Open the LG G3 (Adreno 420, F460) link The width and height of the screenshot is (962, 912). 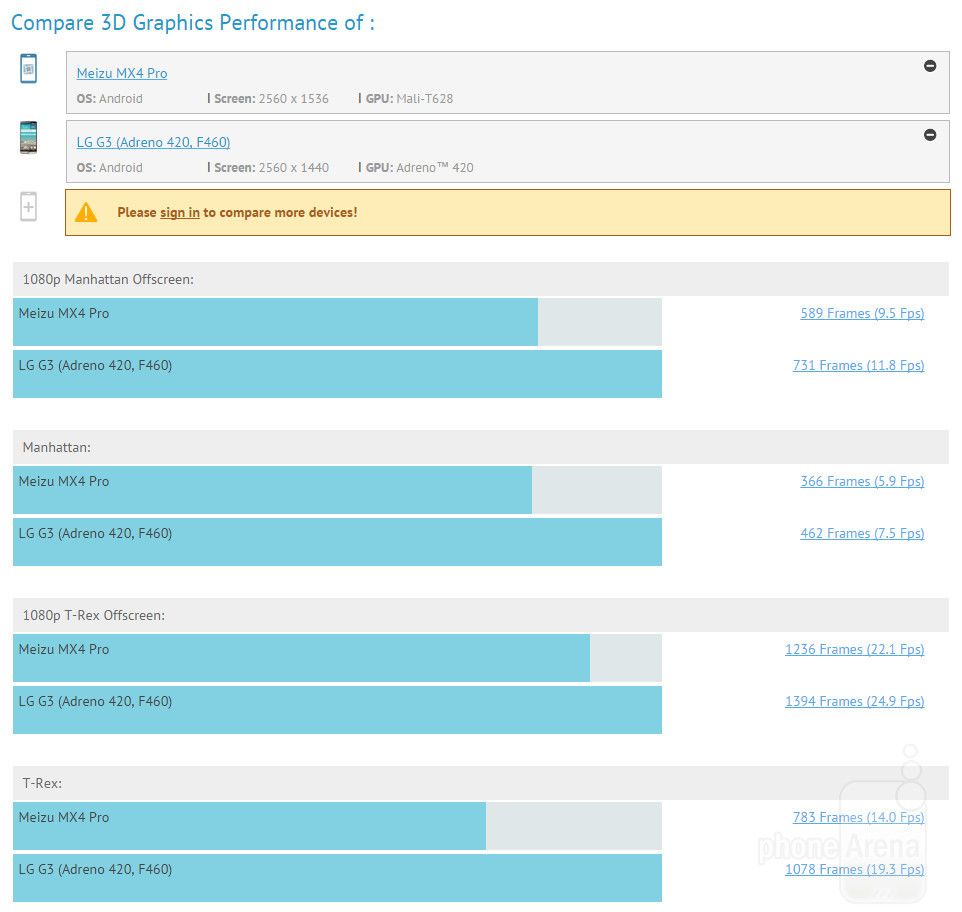pos(153,142)
